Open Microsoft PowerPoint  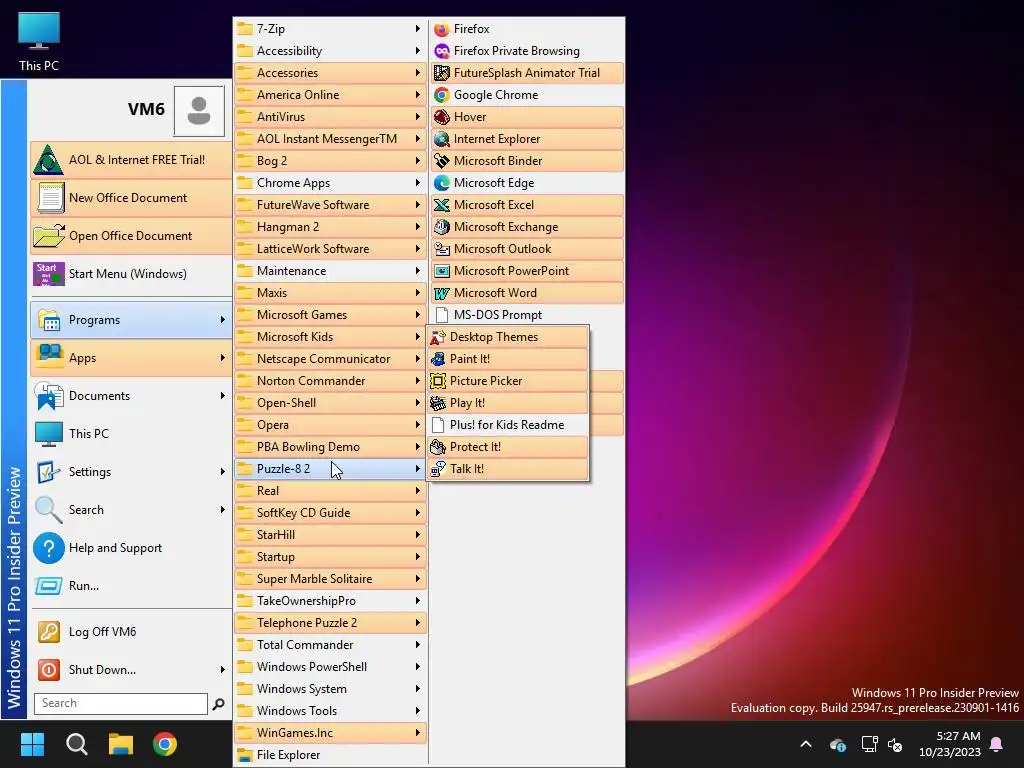pos(527,270)
